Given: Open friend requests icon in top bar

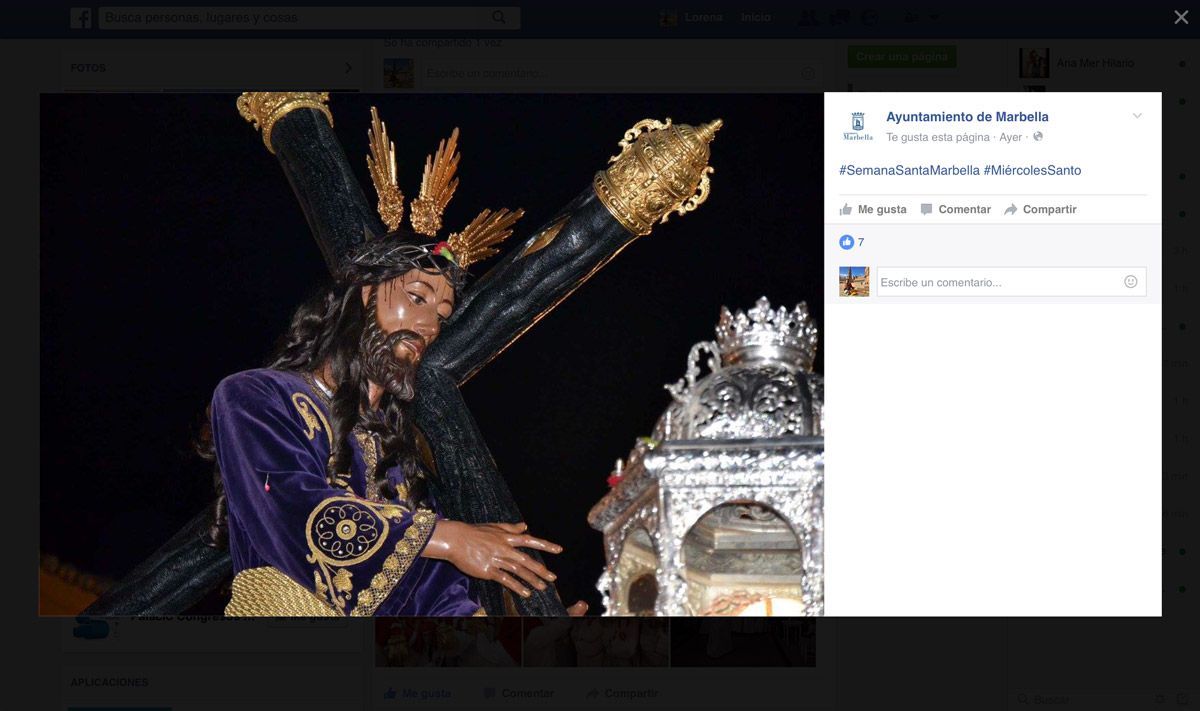Looking at the screenshot, I should [808, 18].
